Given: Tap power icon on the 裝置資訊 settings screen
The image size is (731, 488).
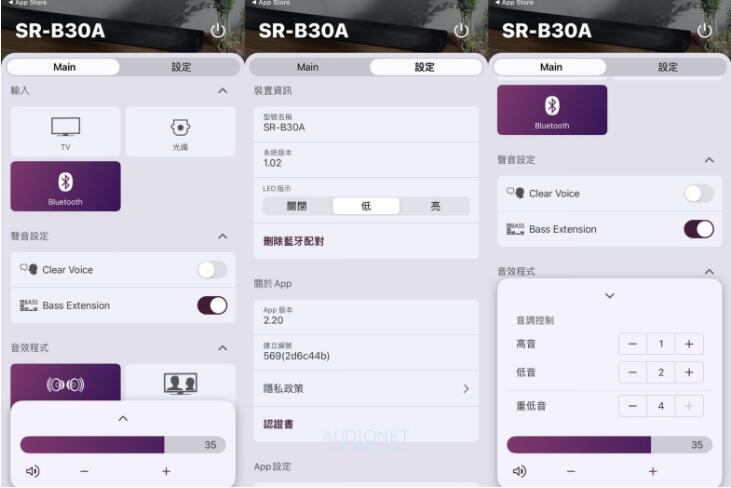Looking at the screenshot, I should coord(461,31).
